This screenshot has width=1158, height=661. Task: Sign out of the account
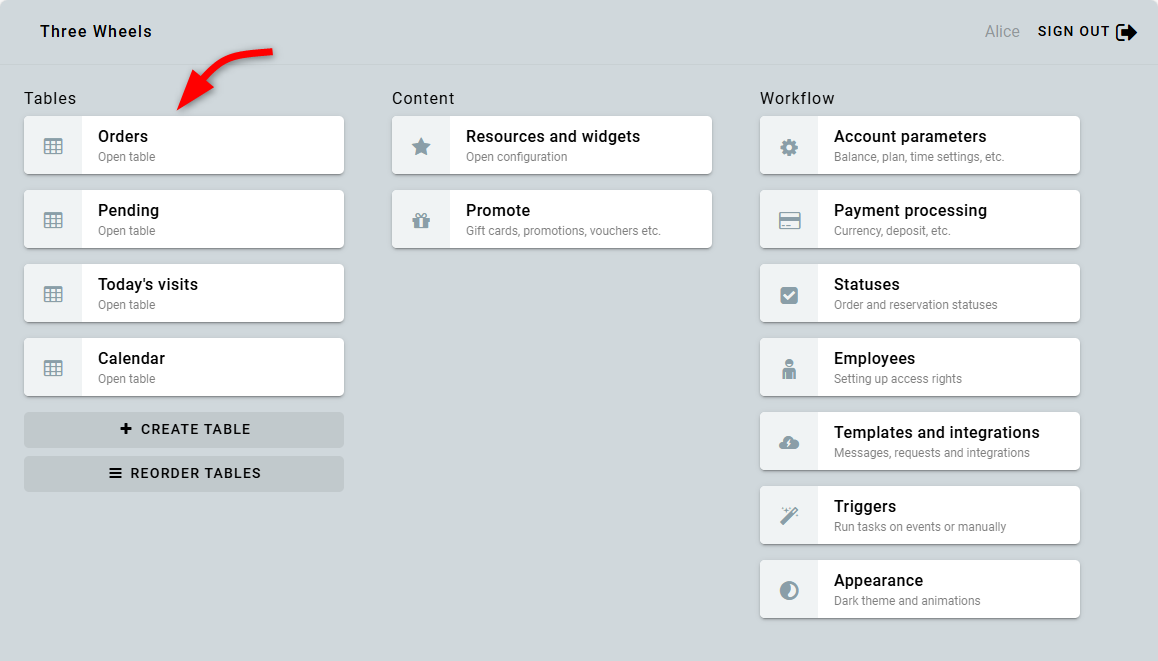[x=1086, y=32]
